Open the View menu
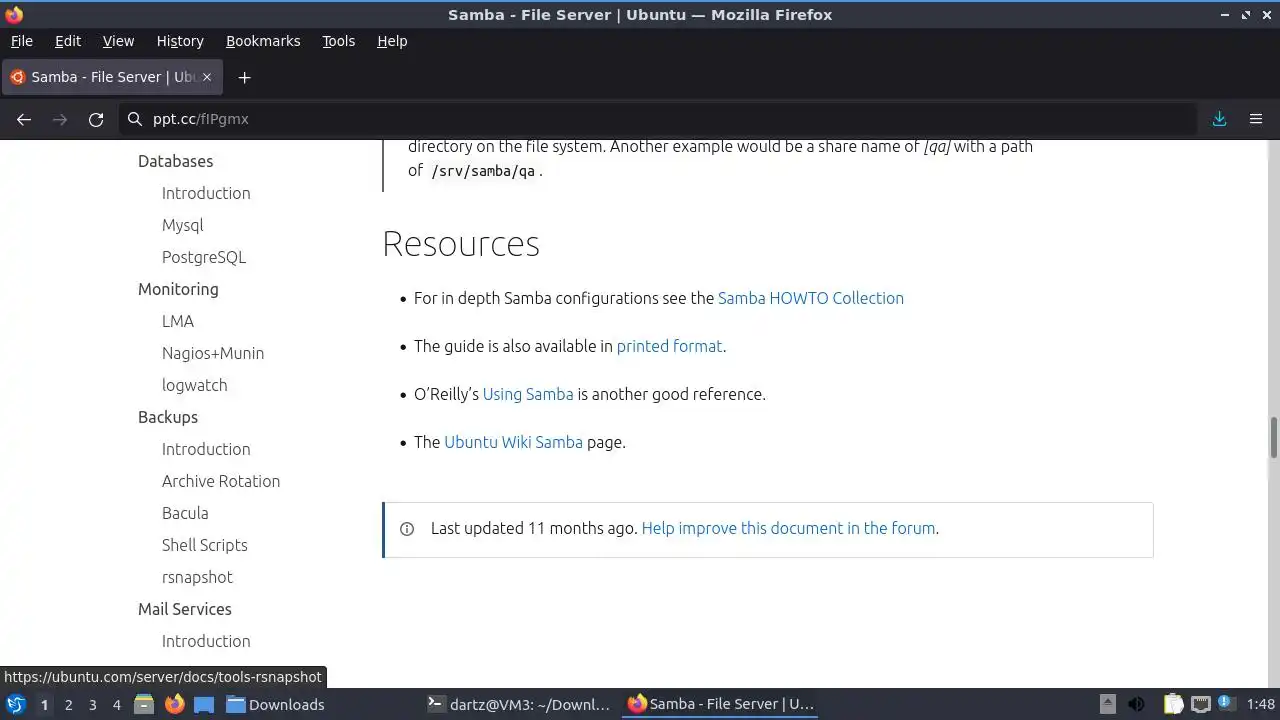 (x=118, y=41)
